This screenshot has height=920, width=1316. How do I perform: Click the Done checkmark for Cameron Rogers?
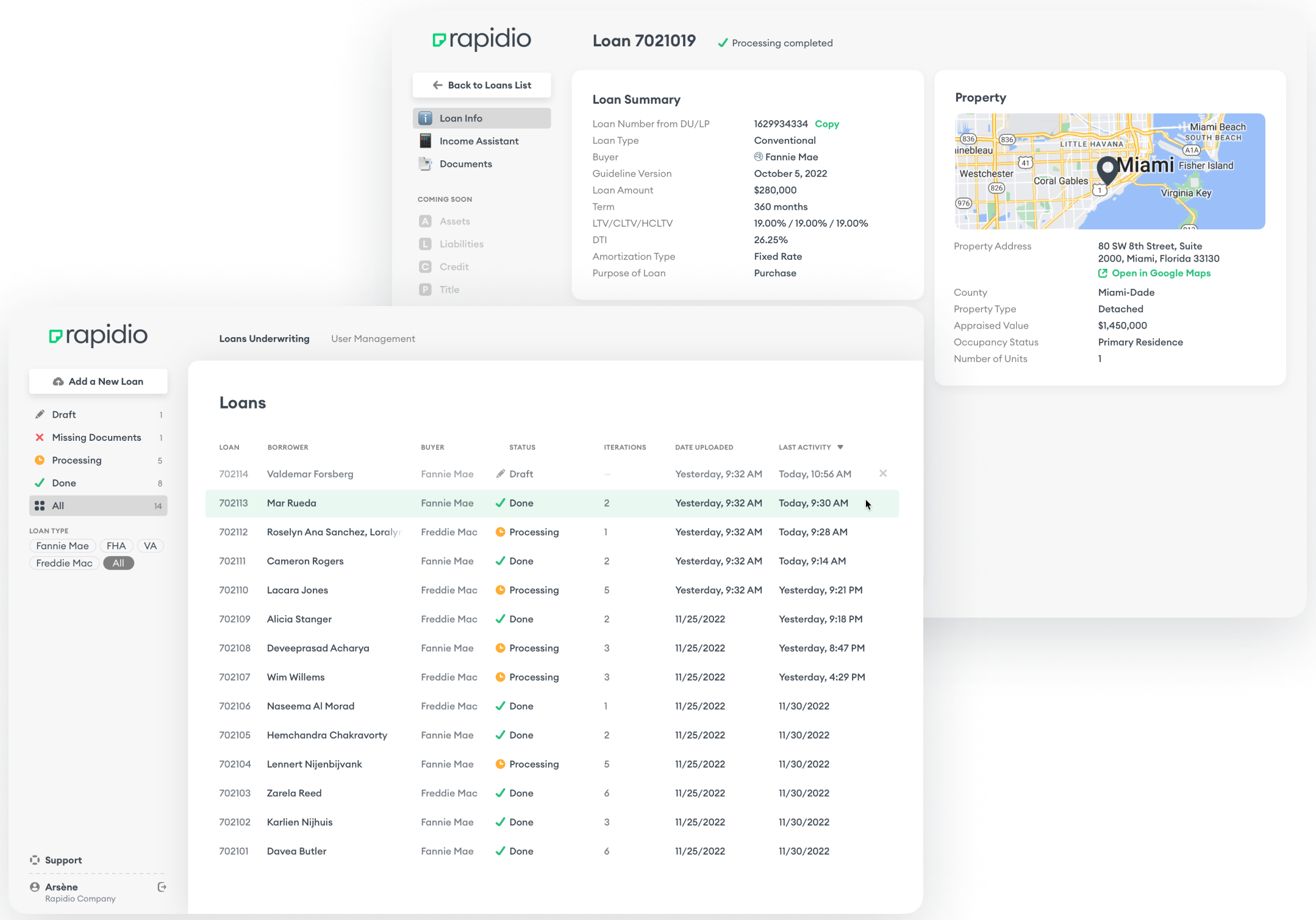click(500, 561)
